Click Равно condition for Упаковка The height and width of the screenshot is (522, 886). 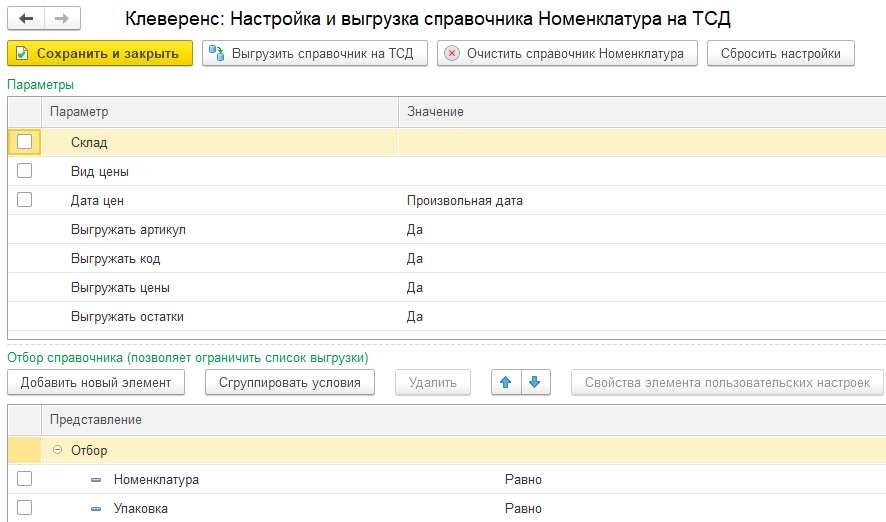(x=523, y=508)
